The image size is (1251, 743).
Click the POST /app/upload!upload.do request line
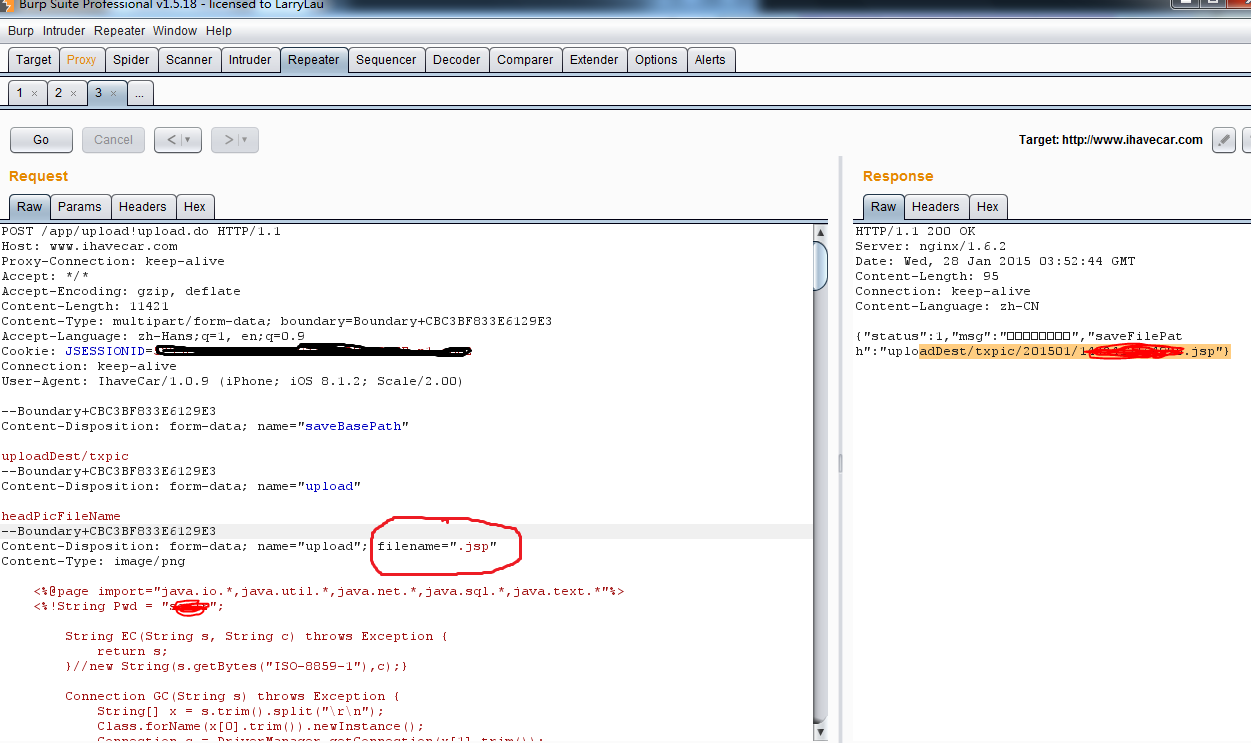(141, 231)
